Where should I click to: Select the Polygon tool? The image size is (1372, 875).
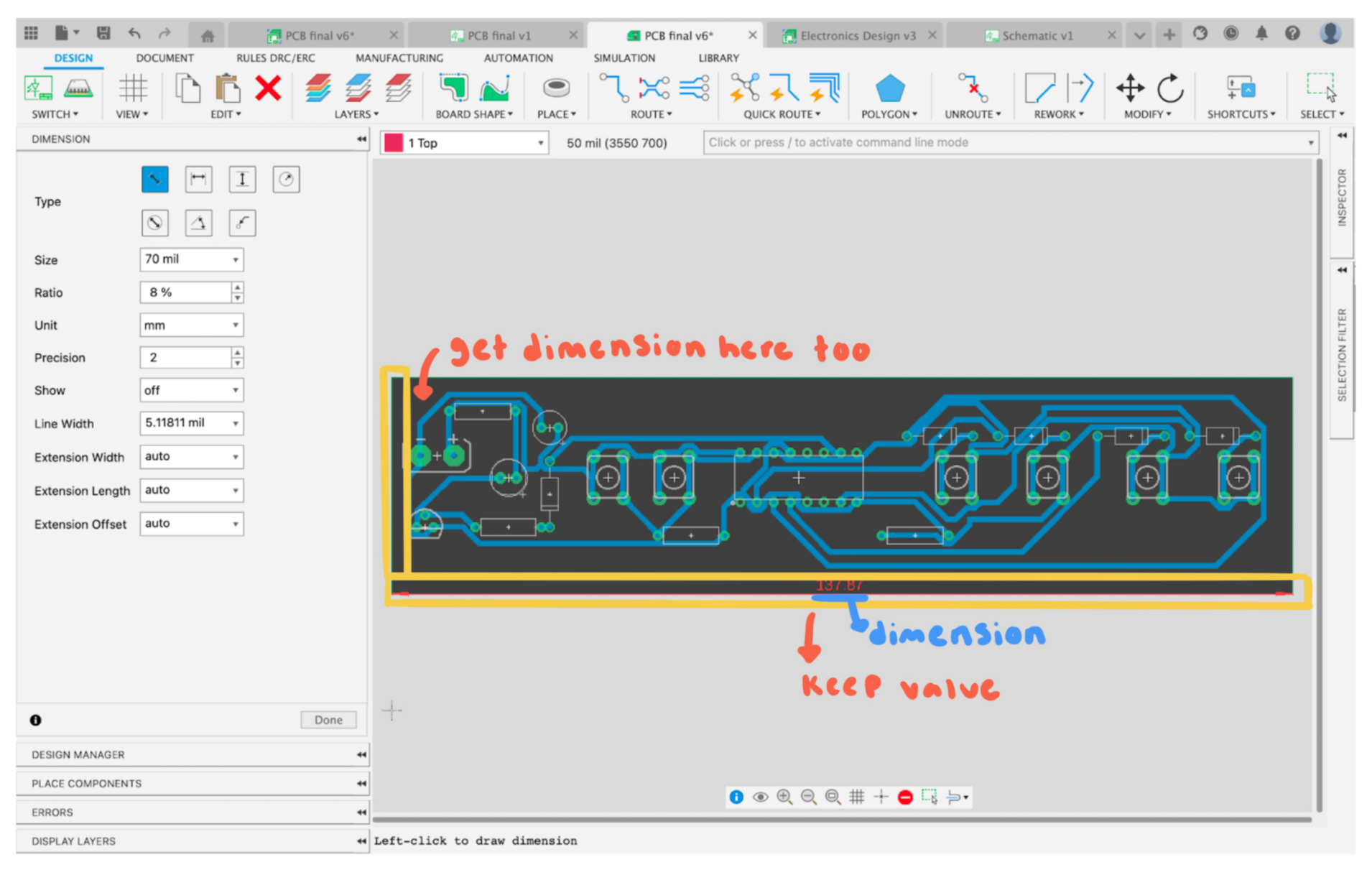tap(889, 90)
